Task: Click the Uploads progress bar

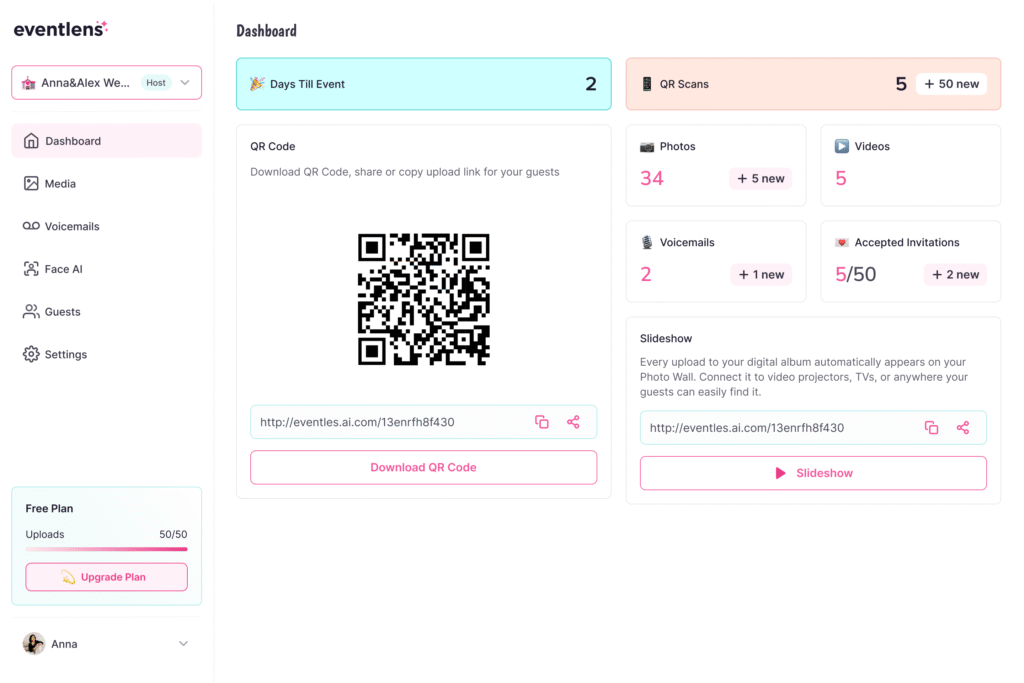Action: (x=106, y=549)
